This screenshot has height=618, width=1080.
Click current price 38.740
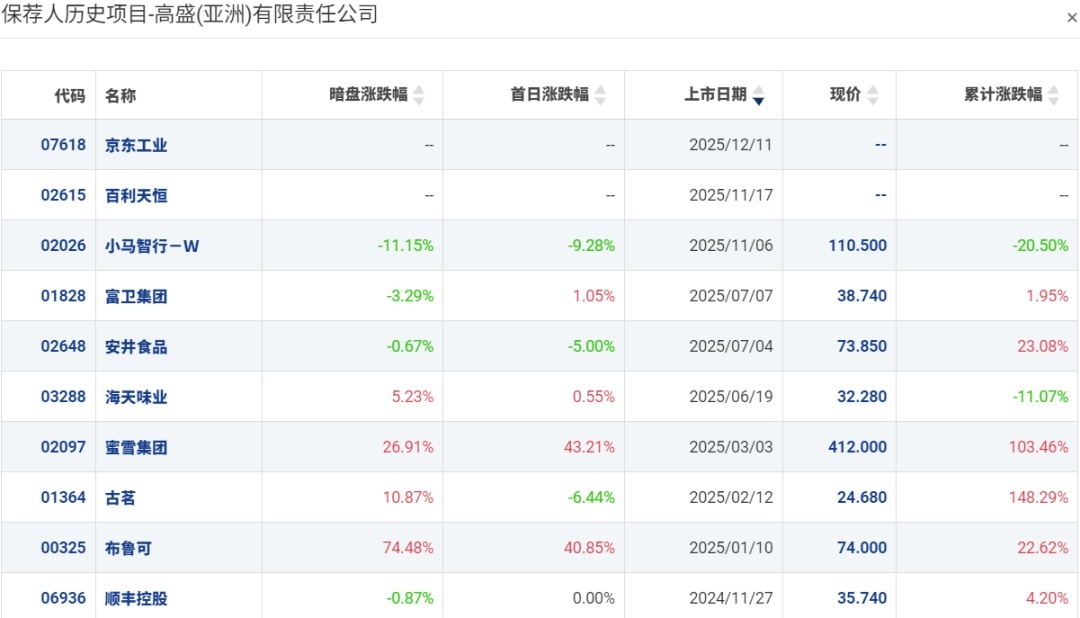[862, 296]
